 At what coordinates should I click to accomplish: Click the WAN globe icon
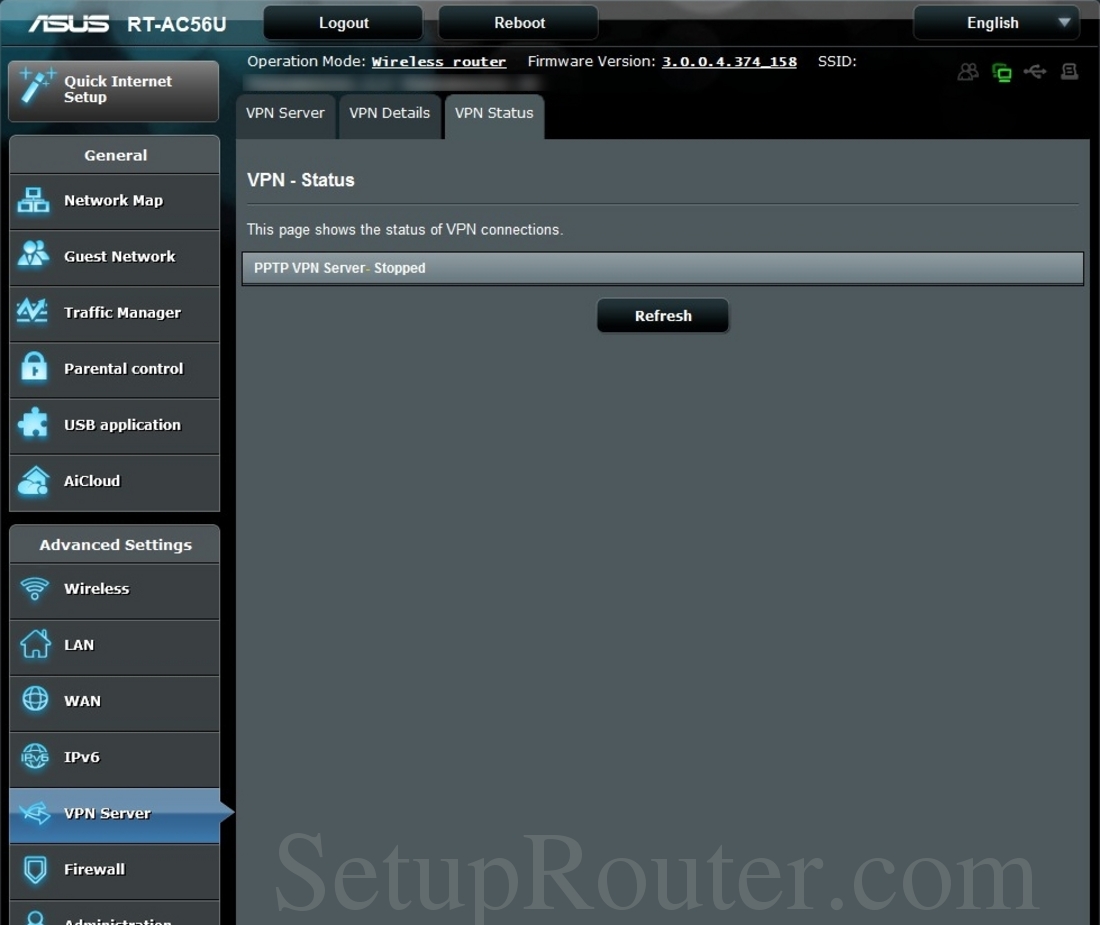click(x=35, y=699)
